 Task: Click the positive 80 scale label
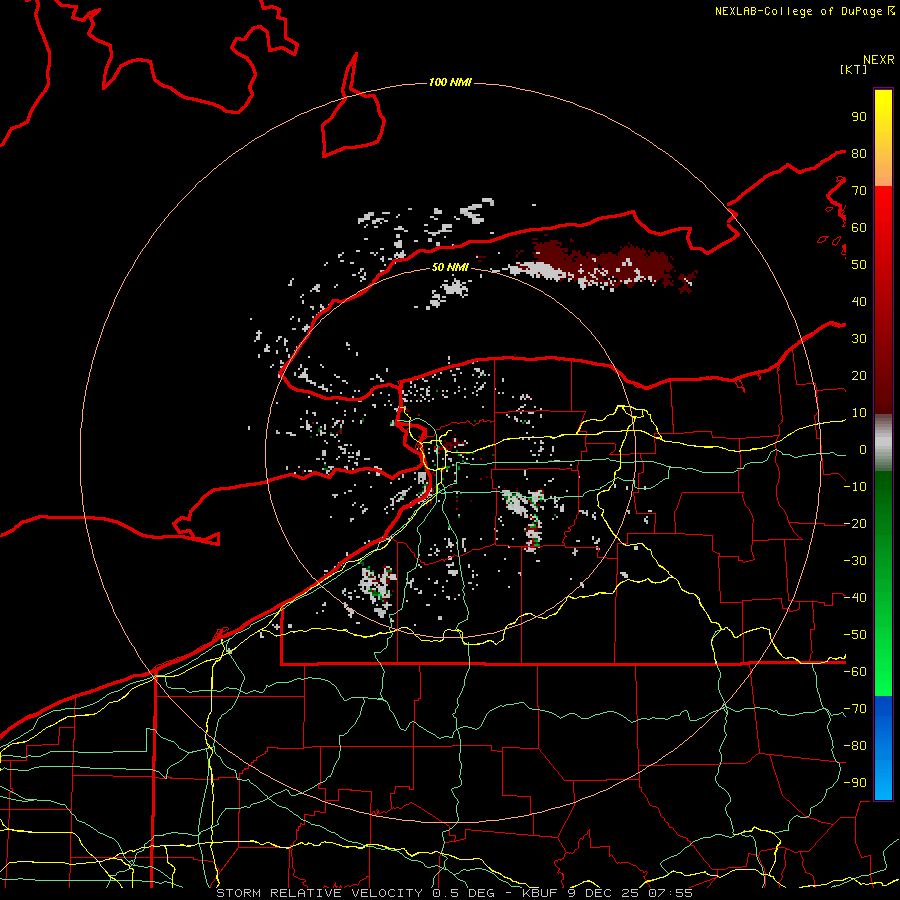(859, 153)
